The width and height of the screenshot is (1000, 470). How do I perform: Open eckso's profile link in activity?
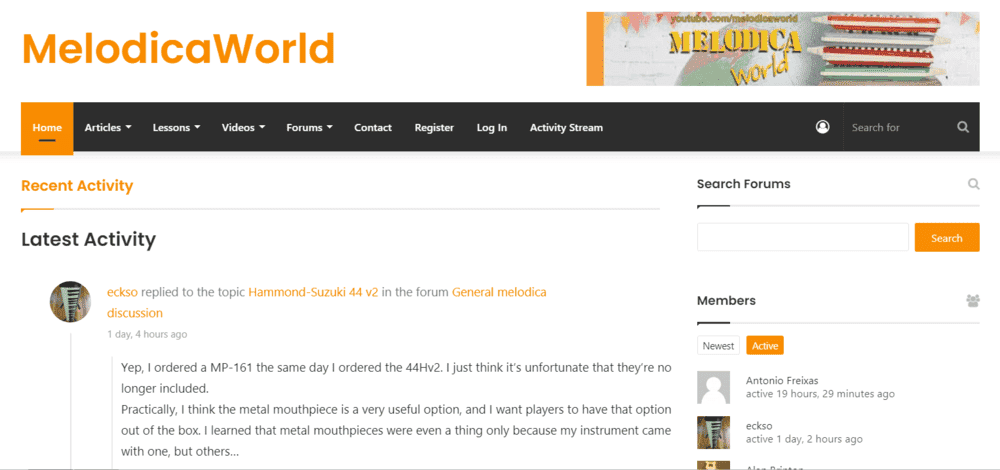122,293
